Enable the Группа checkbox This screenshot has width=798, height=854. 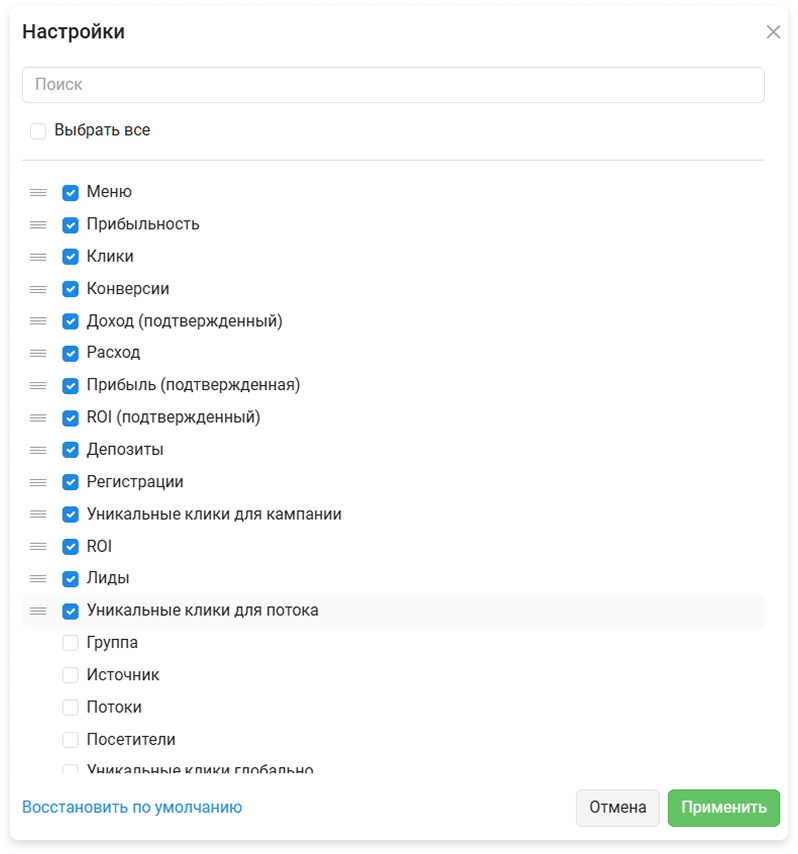70,643
